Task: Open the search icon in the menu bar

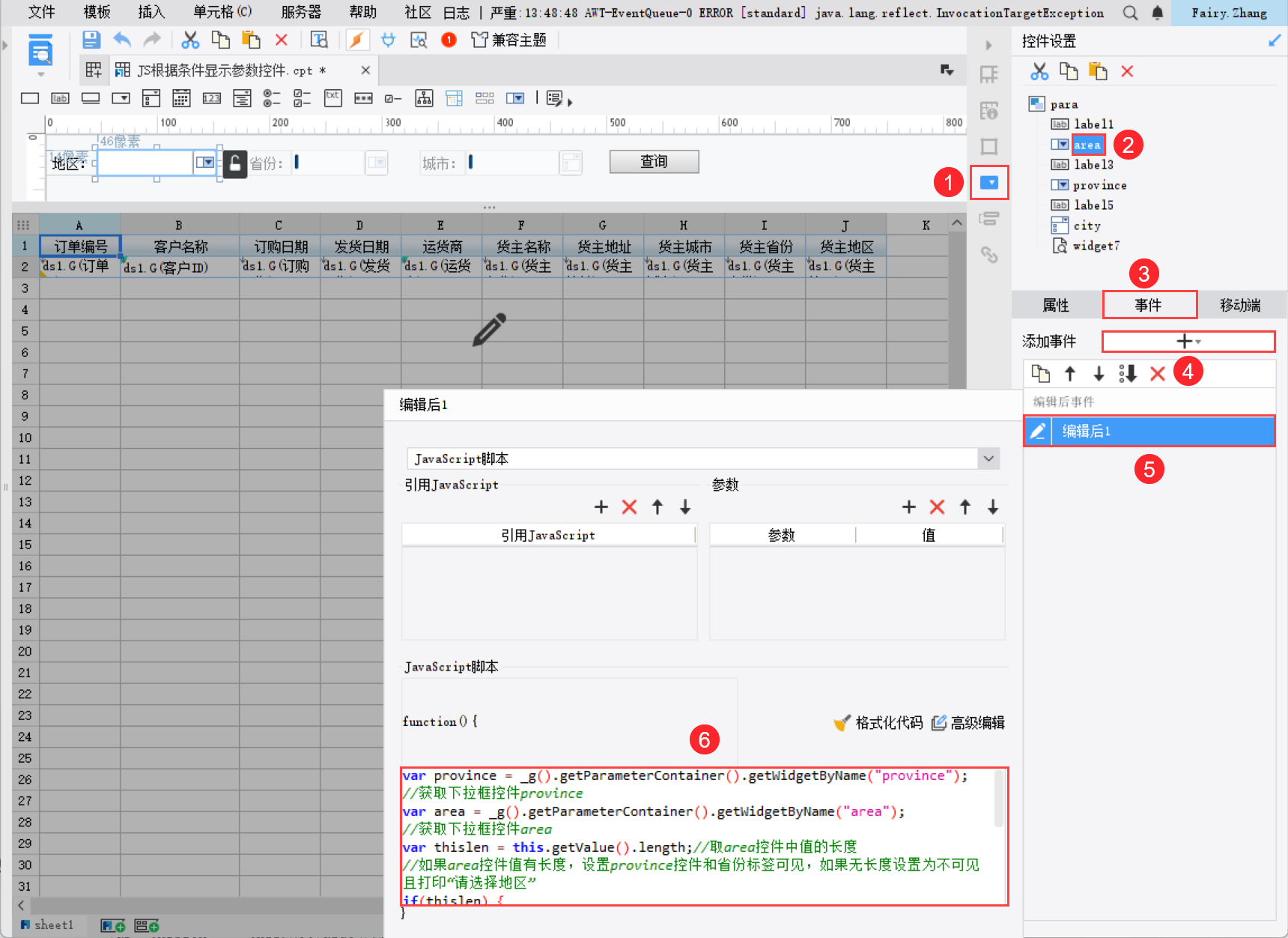Action: click(x=1130, y=13)
